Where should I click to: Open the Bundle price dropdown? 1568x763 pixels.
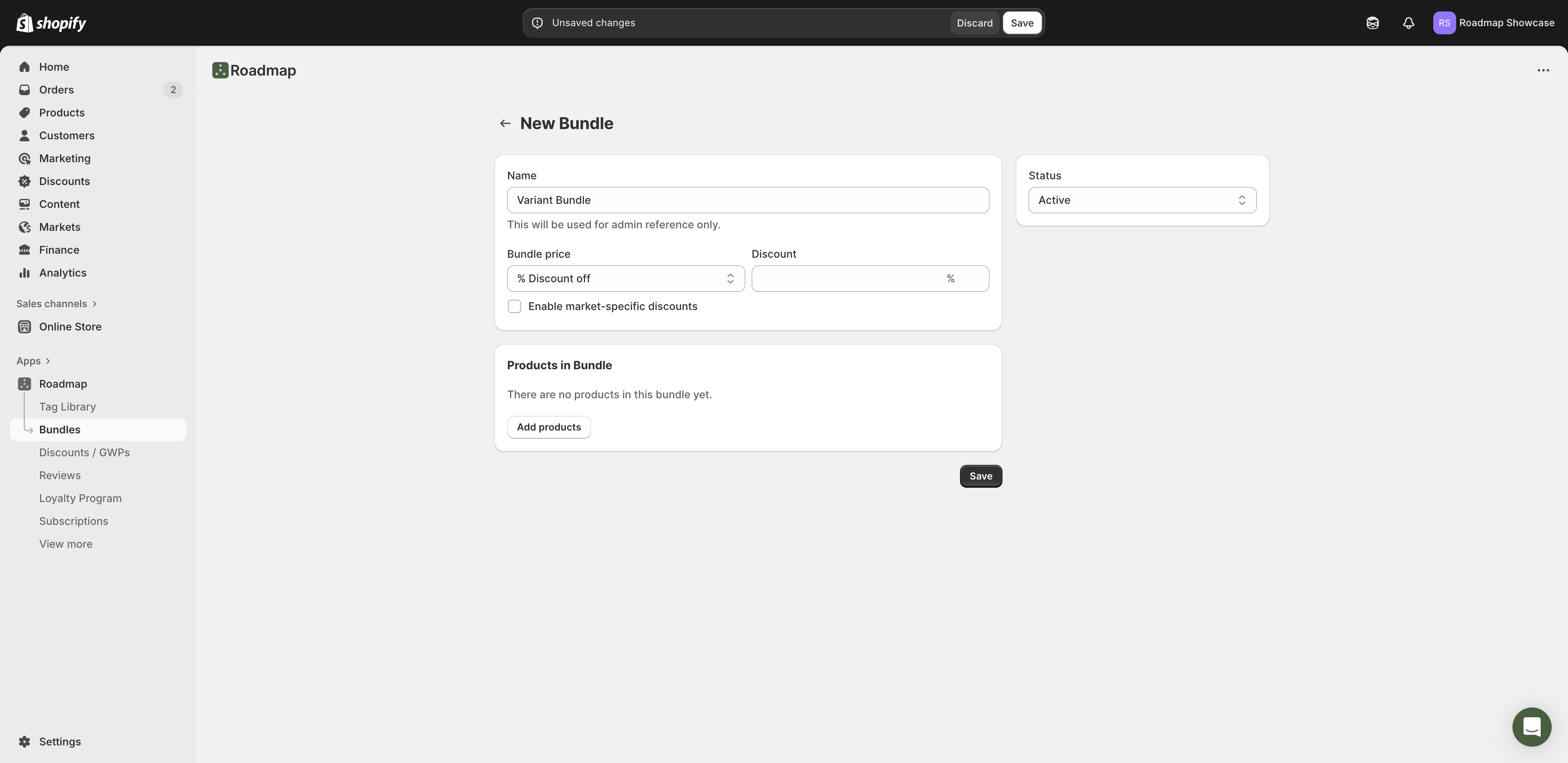point(625,279)
